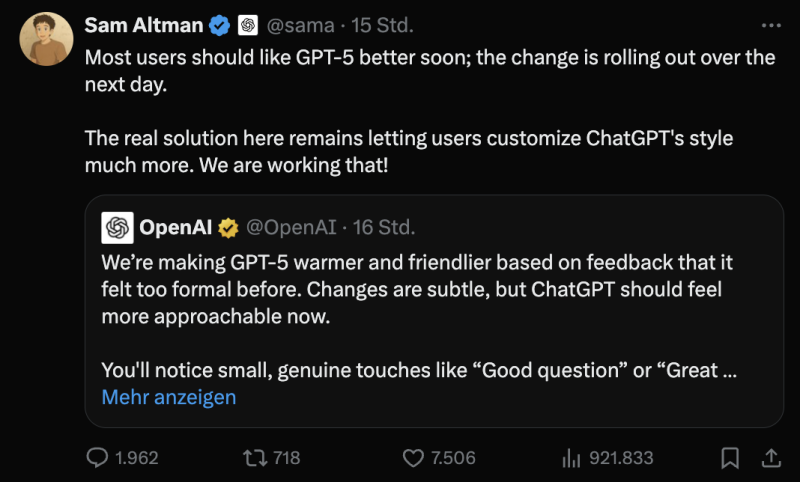Screen dimensions: 800x482
Task: Expand quoted tweet via Mehr anzeigen
Action: 169,397
